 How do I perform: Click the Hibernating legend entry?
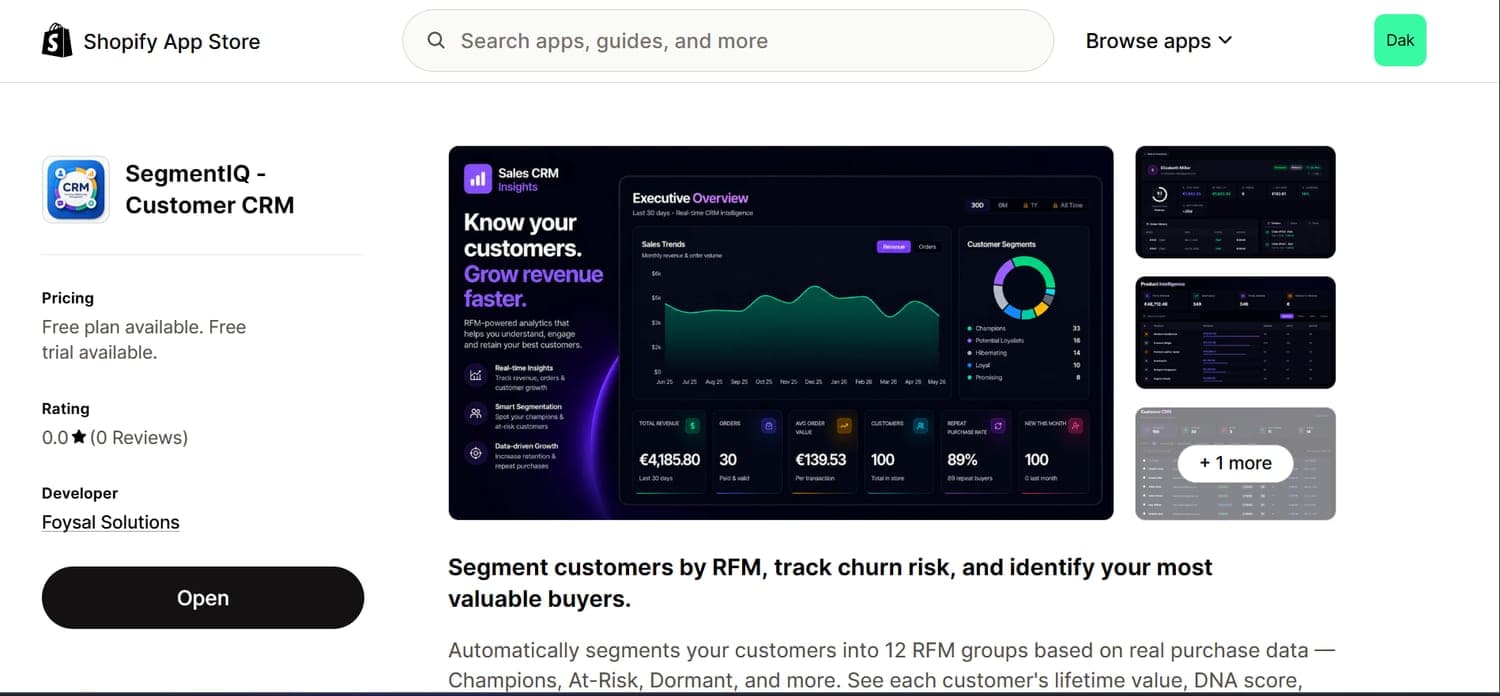pyautogui.click(x=1024, y=353)
